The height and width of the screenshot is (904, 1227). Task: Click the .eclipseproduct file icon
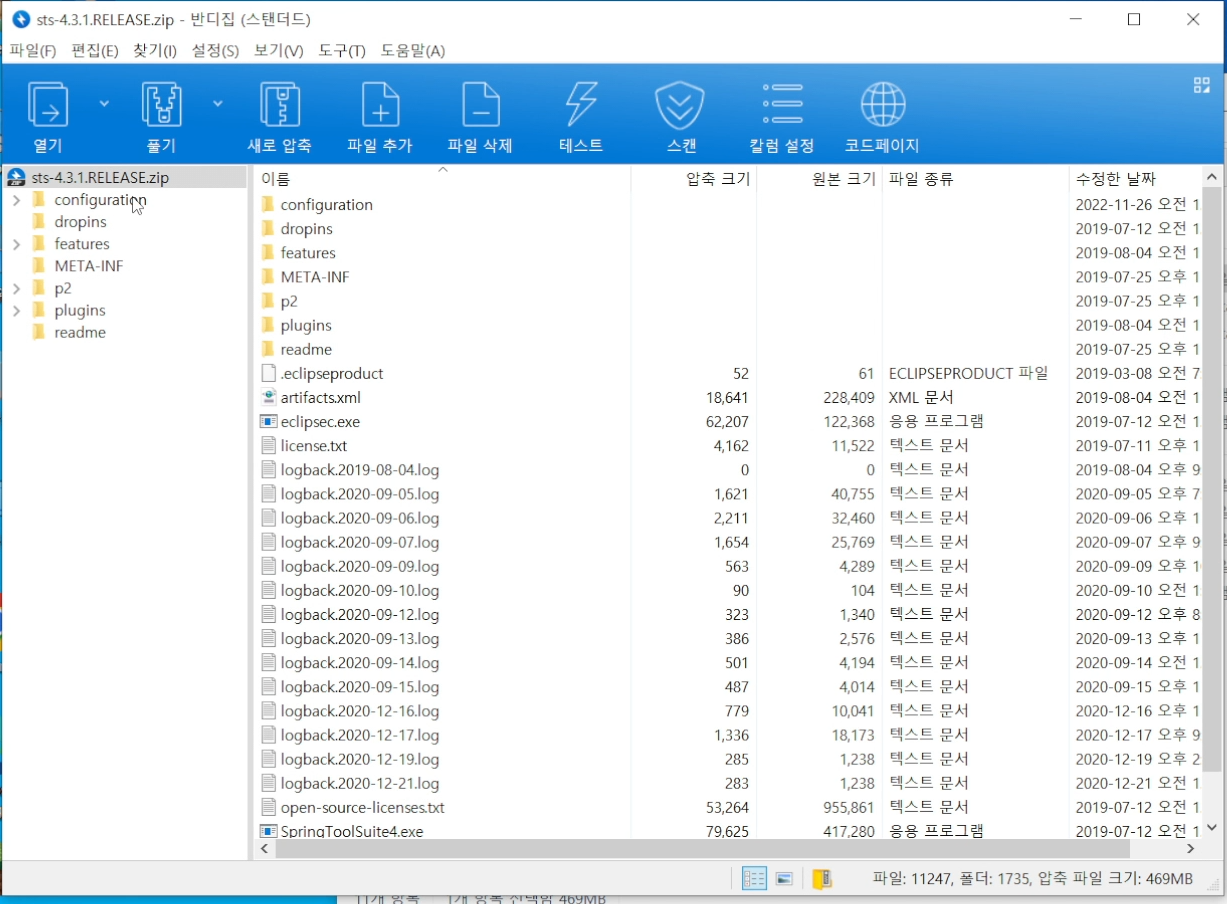click(268, 373)
